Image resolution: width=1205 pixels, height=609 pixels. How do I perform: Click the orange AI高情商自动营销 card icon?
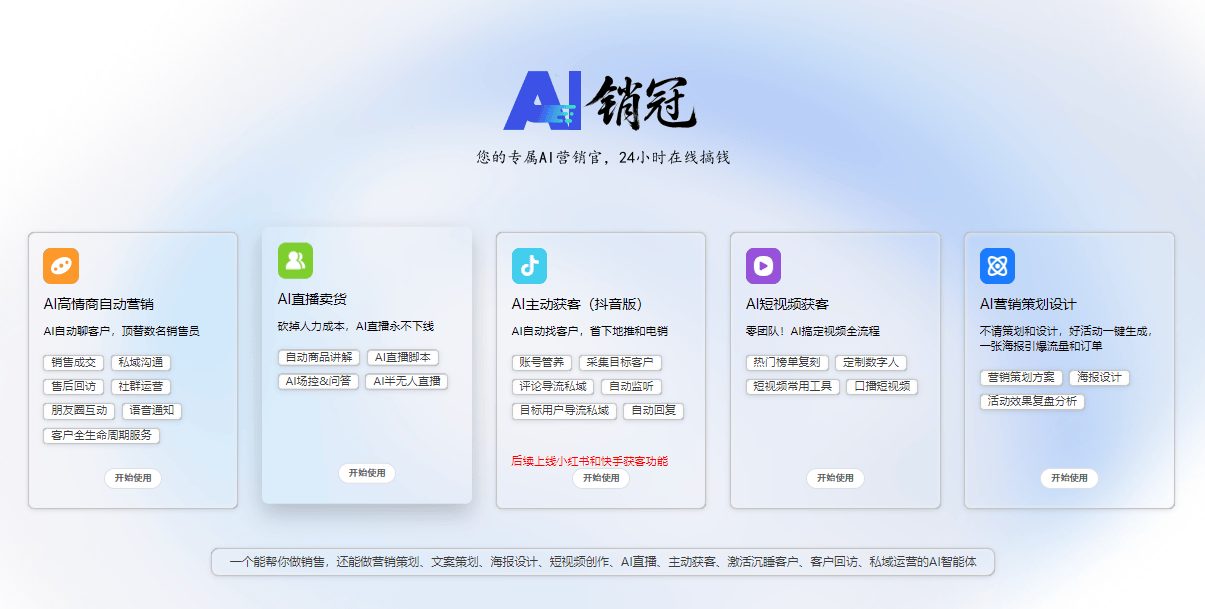[x=61, y=266]
